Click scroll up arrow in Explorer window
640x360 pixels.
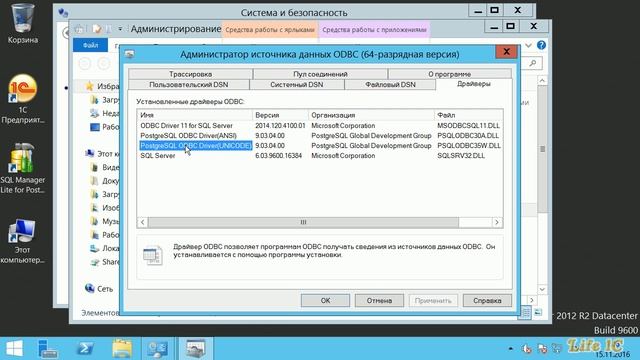(542, 81)
